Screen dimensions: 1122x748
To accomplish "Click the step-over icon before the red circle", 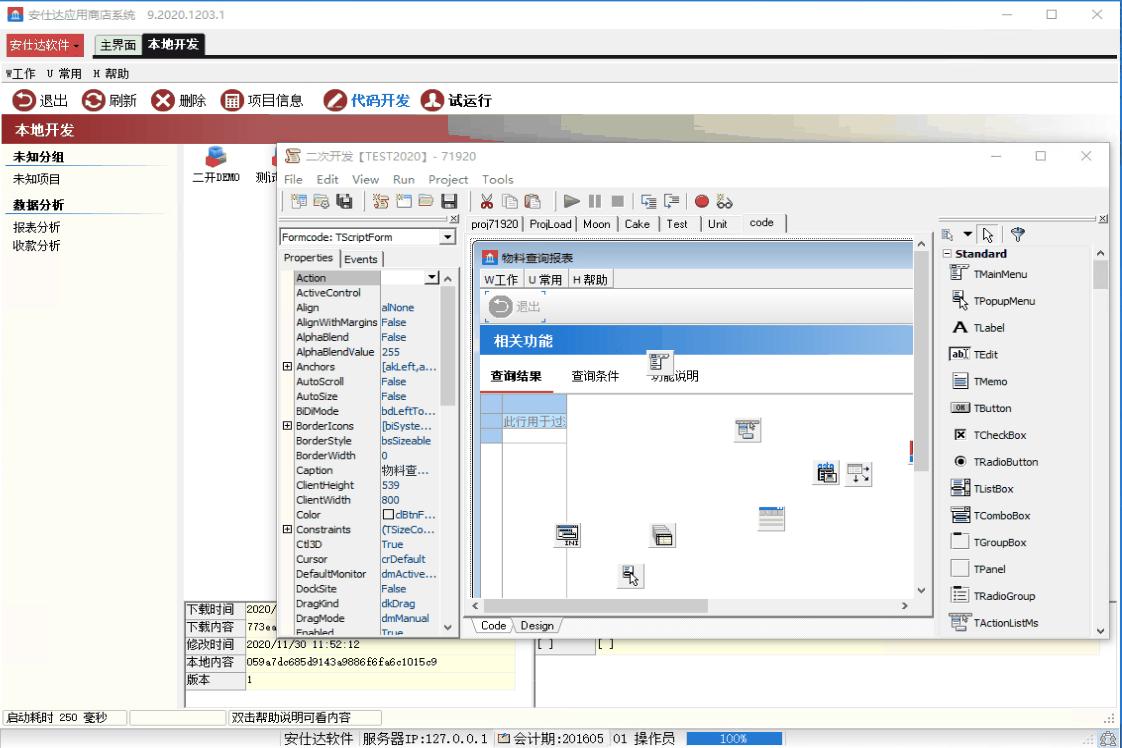I will point(671,201).
